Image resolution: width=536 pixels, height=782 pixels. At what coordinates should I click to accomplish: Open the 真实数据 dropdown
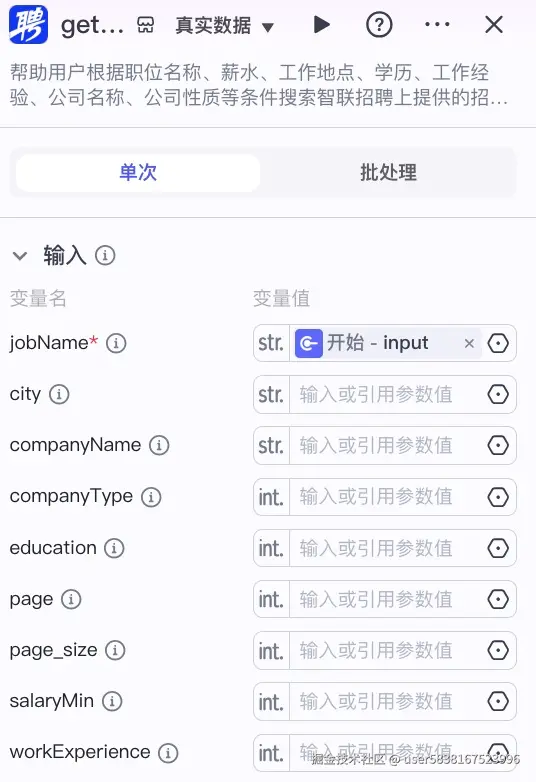point(225,25)
